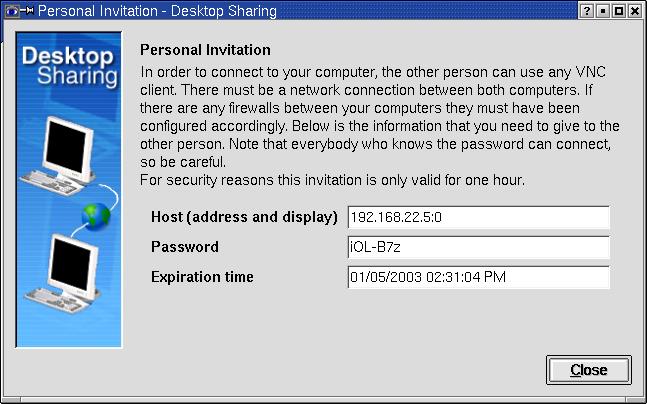Click the globe icon between the computers
The height and width of the screenshot is (404, 647).
(97, 215)
